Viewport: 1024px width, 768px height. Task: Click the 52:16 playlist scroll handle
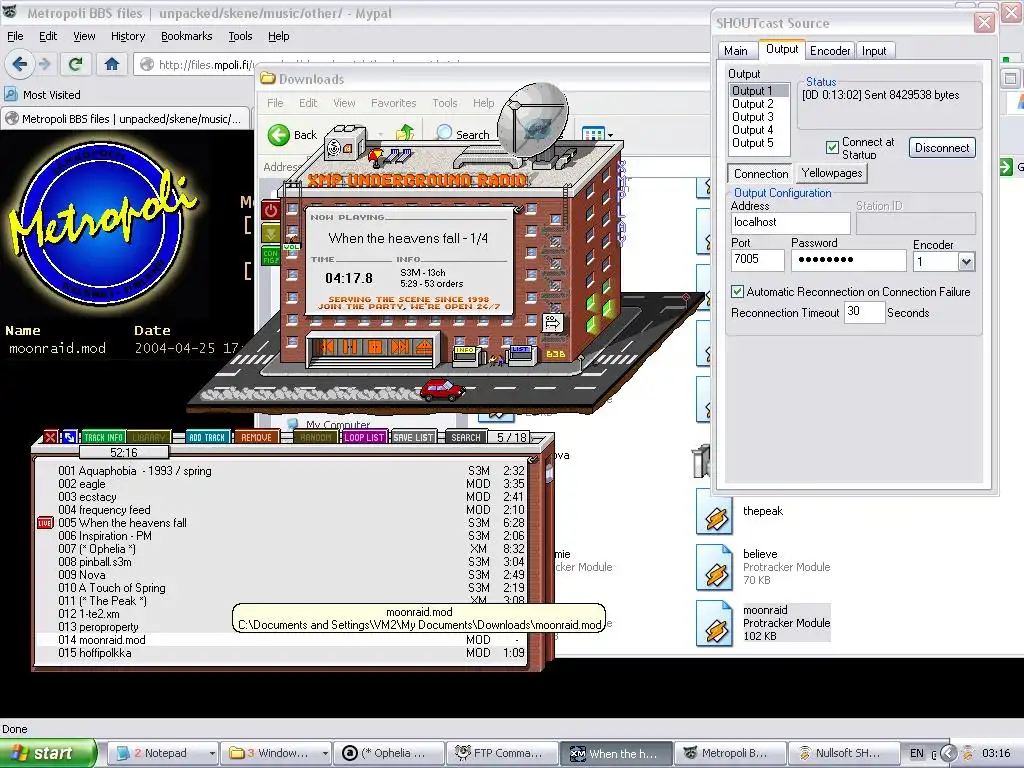[x=123, y=453]
